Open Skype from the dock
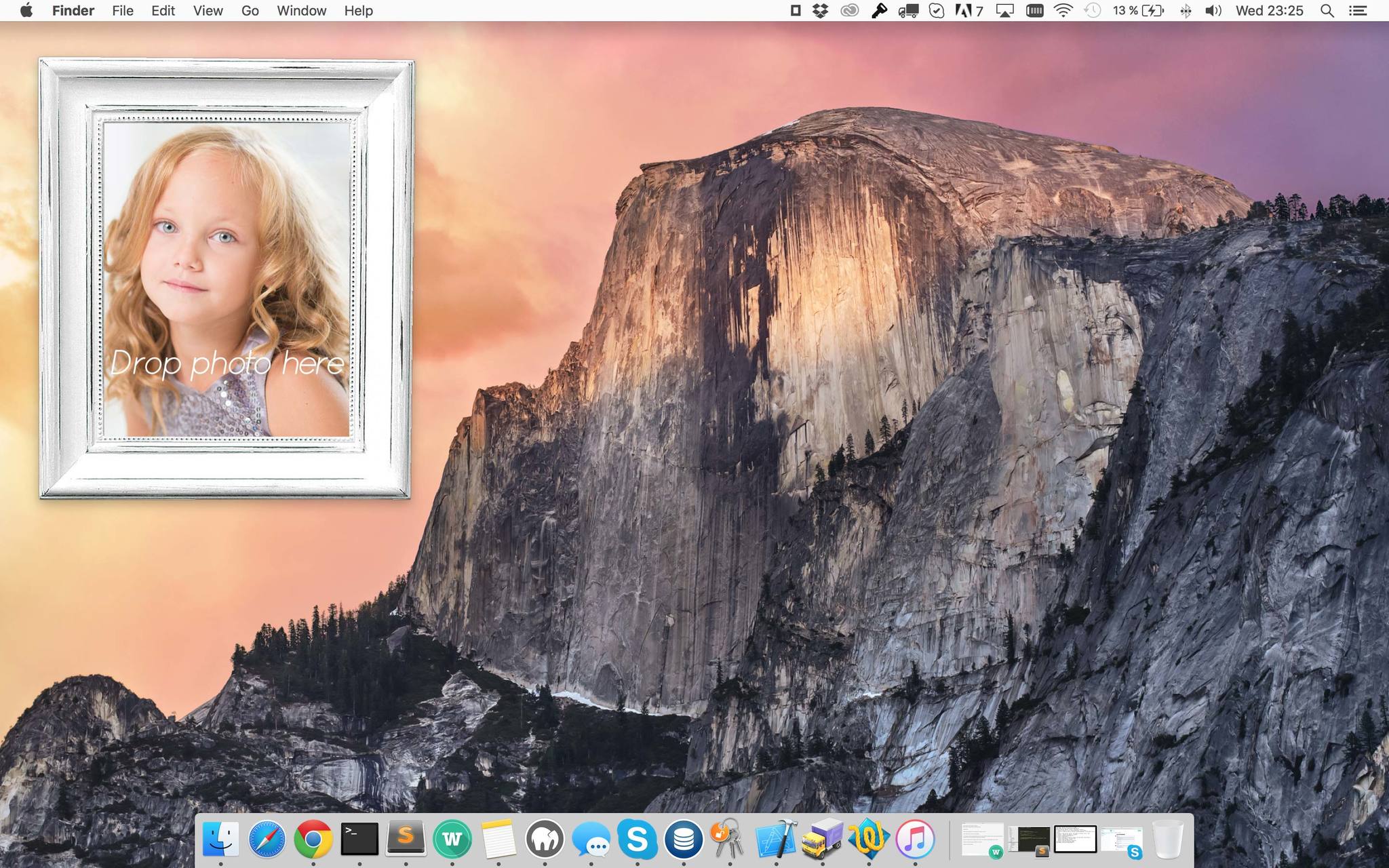 pyautogui.click(x=637, y=840)
